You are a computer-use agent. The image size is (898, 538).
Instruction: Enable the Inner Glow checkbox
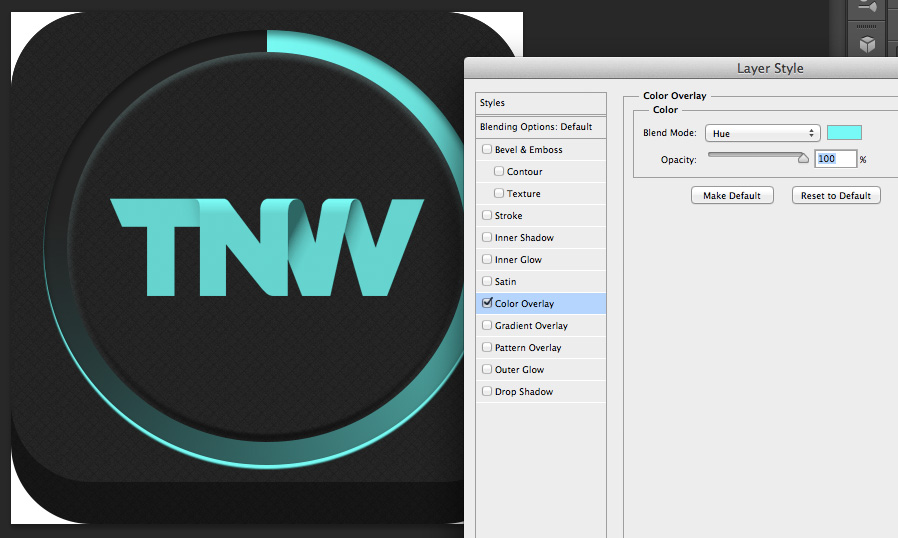point(487,259)
